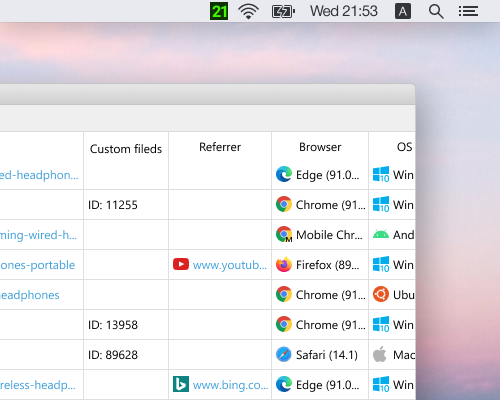Click the Edge icon in the first row
The height and width of the screenshot is (400, 500).
284,174
